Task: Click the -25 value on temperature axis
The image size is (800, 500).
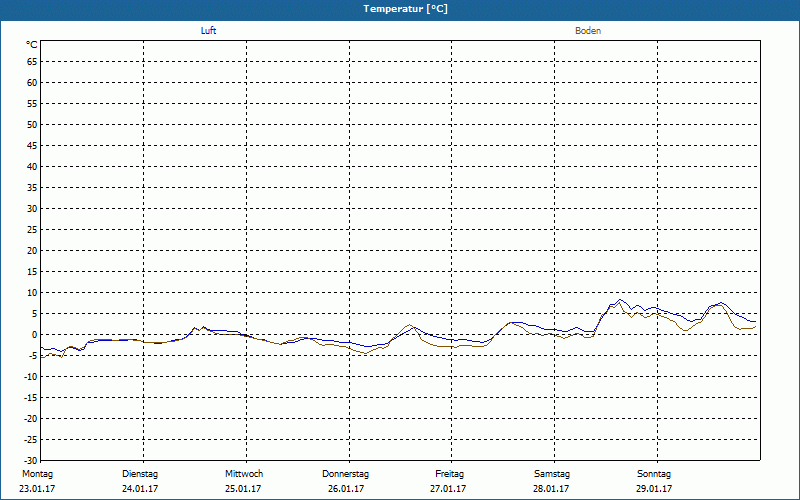Action: (31, 440)
